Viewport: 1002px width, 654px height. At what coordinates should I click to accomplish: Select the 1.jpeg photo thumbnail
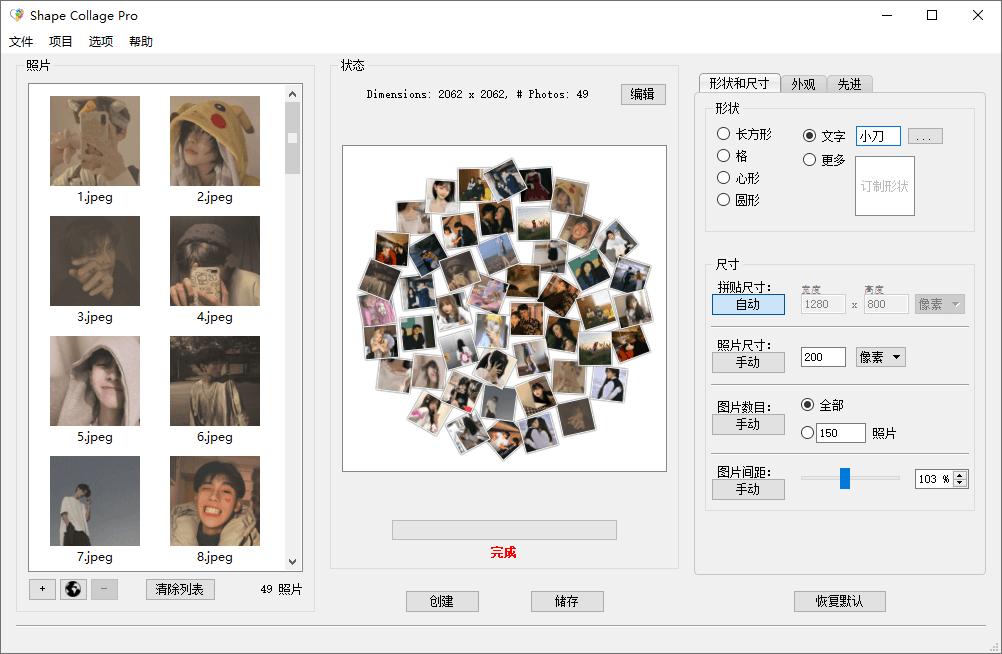point(95,141)
